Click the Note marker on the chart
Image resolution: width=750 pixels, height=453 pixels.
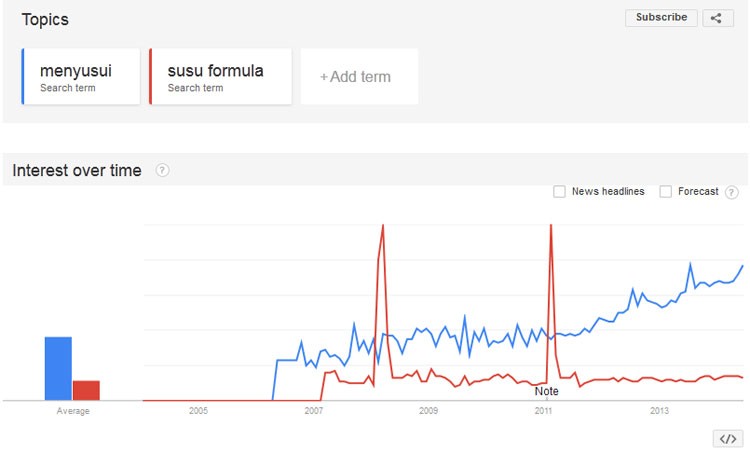pos(547,391)
